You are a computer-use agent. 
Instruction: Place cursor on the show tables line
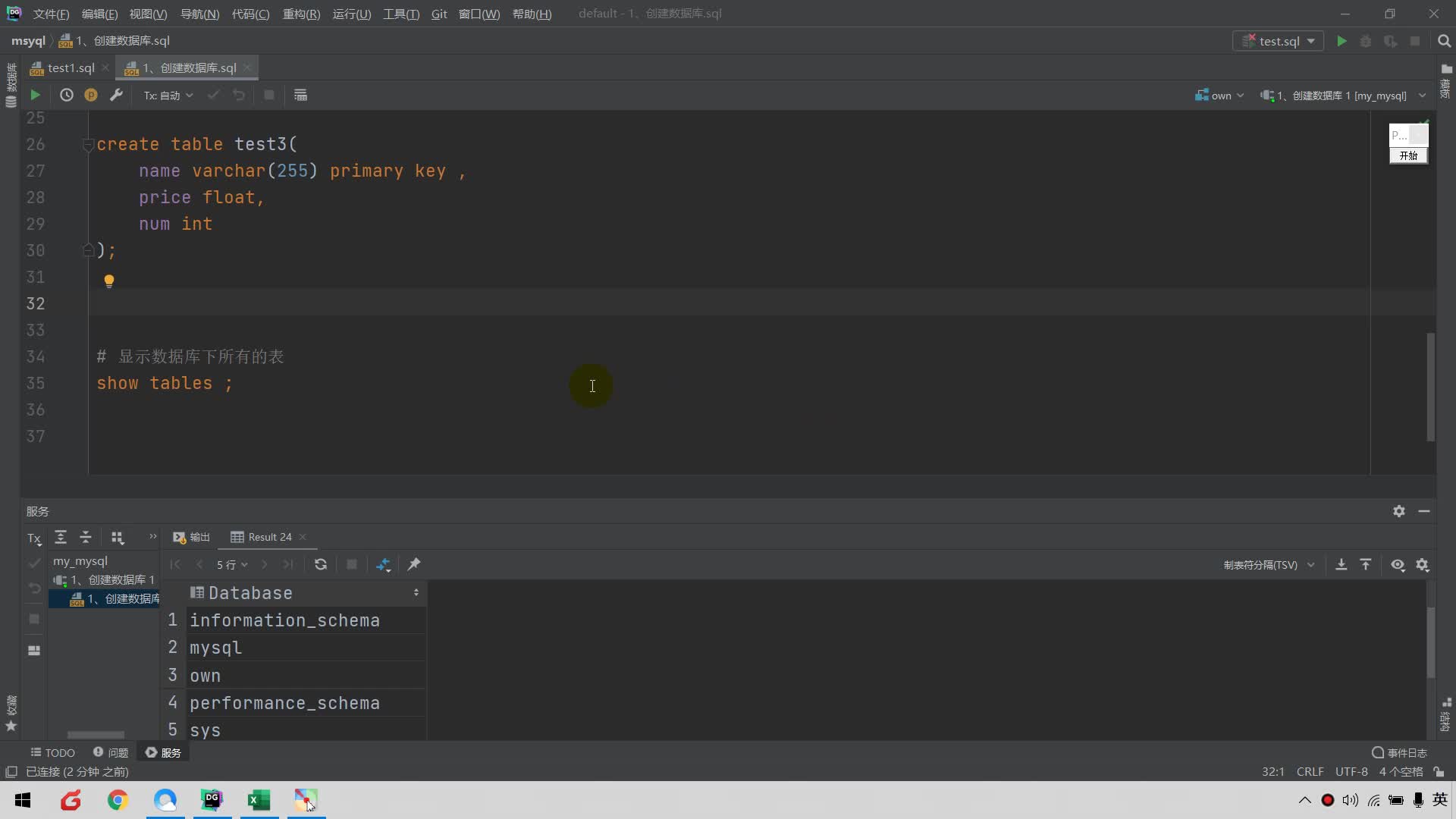[x=164, y=384]
